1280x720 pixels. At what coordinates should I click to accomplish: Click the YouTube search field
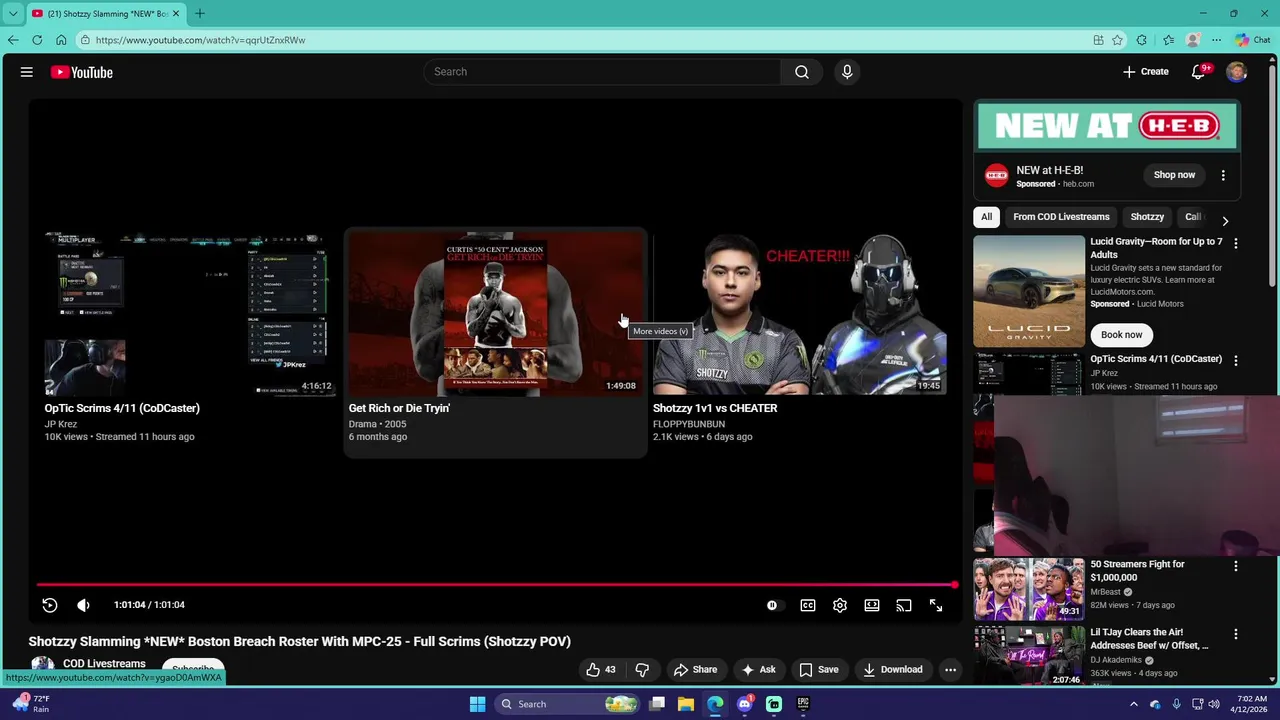click(602, 72)
